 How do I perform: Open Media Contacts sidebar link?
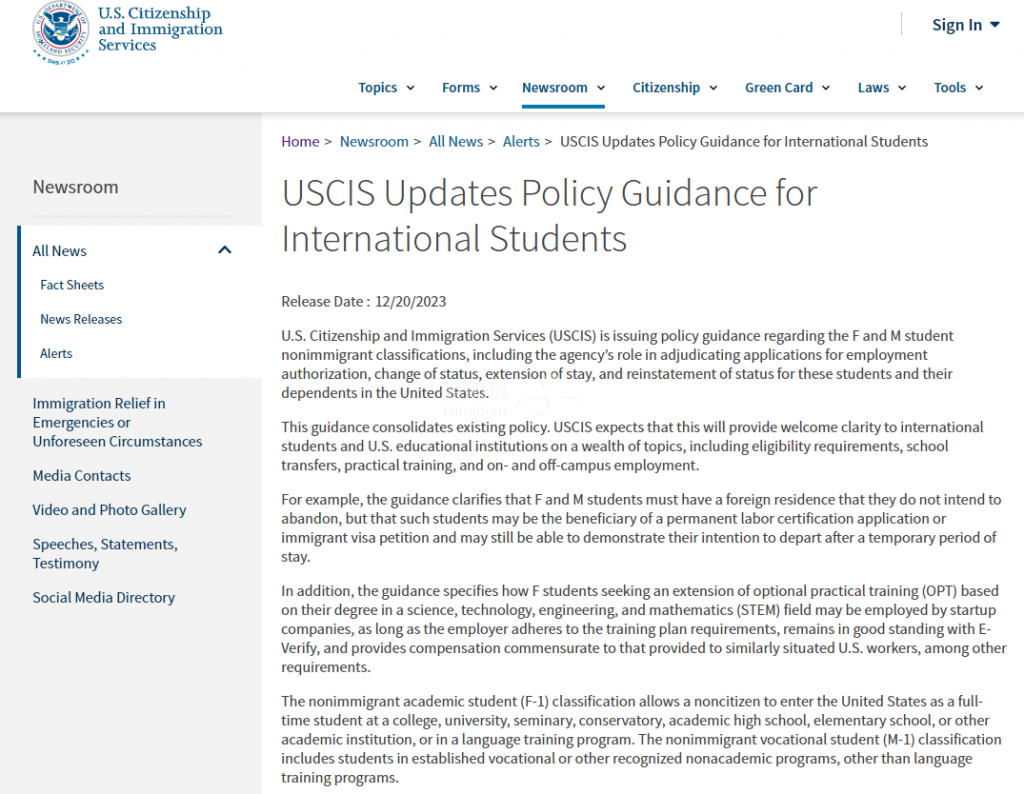point(82,476)
